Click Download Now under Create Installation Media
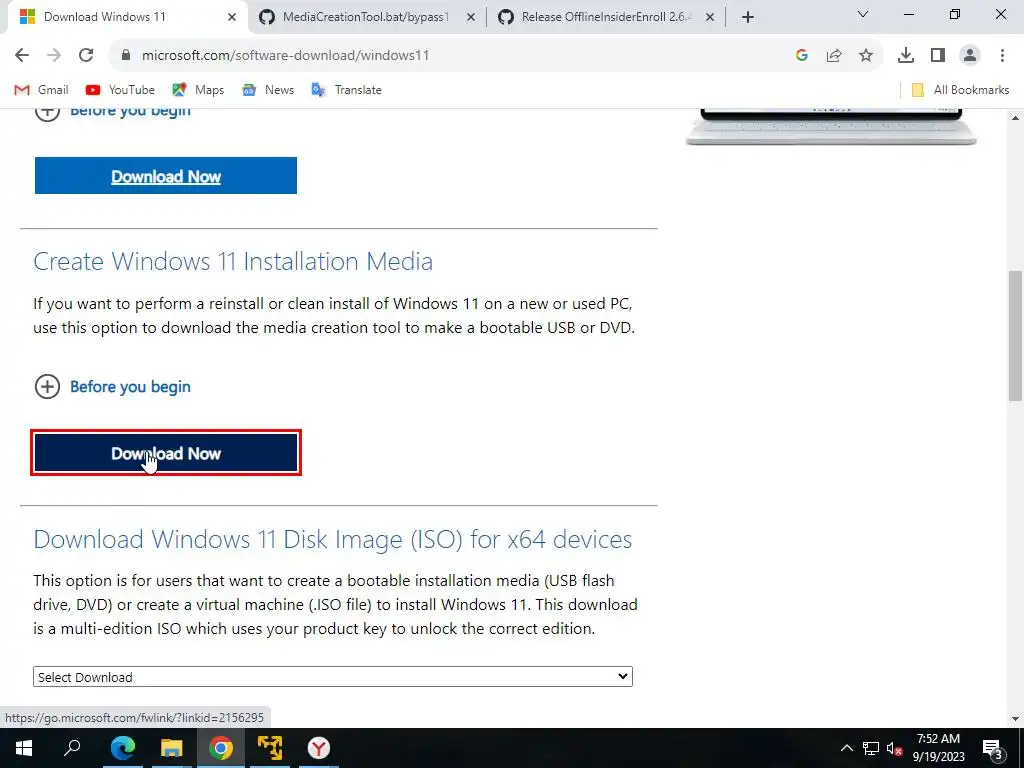This screenshot has height=768, width=1024. click(x=166, y=453)
